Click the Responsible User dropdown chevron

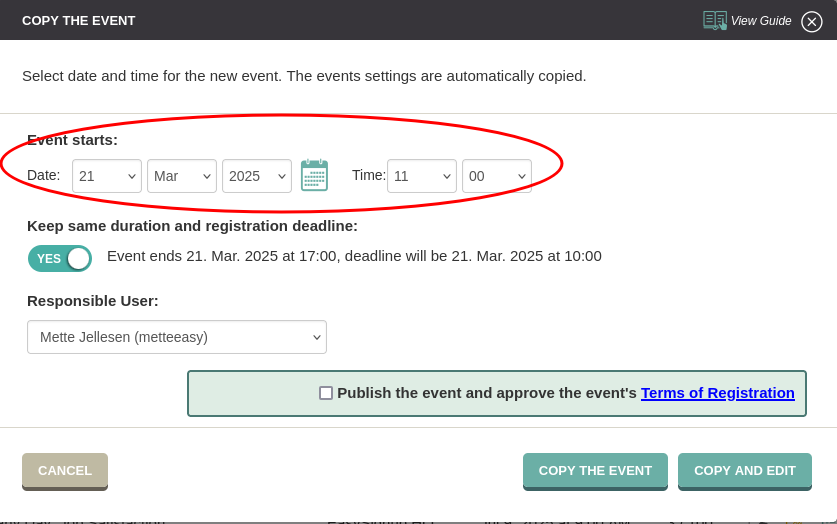(x=317, y=337)
